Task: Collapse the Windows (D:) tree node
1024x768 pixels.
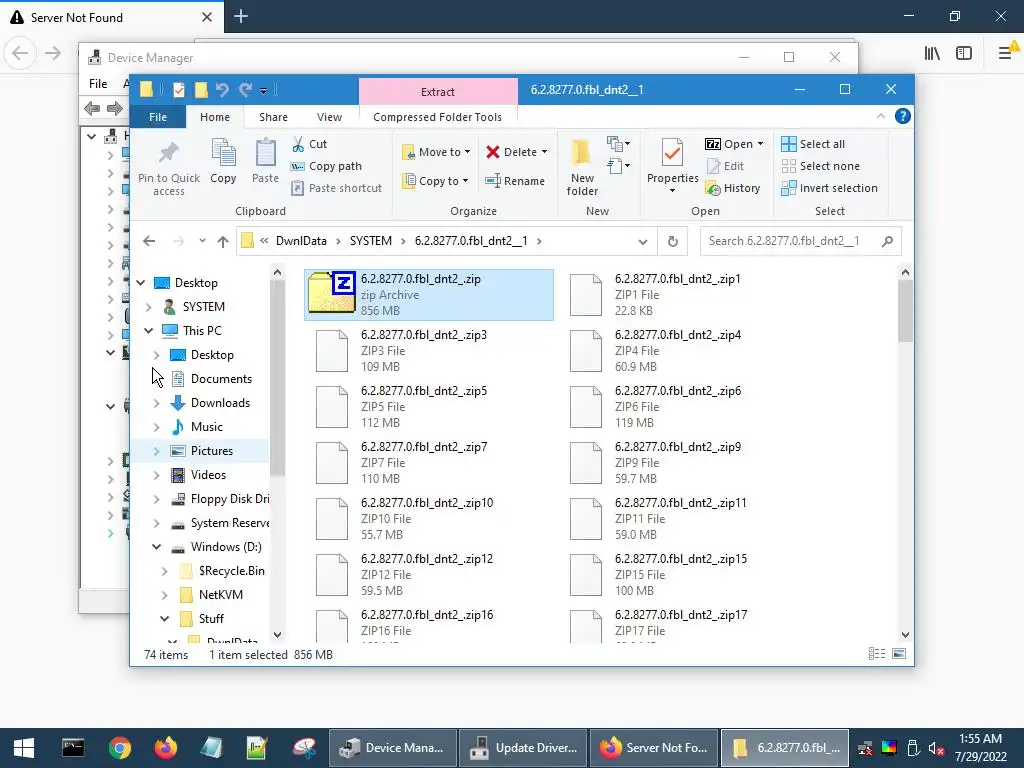Action: pos(157,547)
